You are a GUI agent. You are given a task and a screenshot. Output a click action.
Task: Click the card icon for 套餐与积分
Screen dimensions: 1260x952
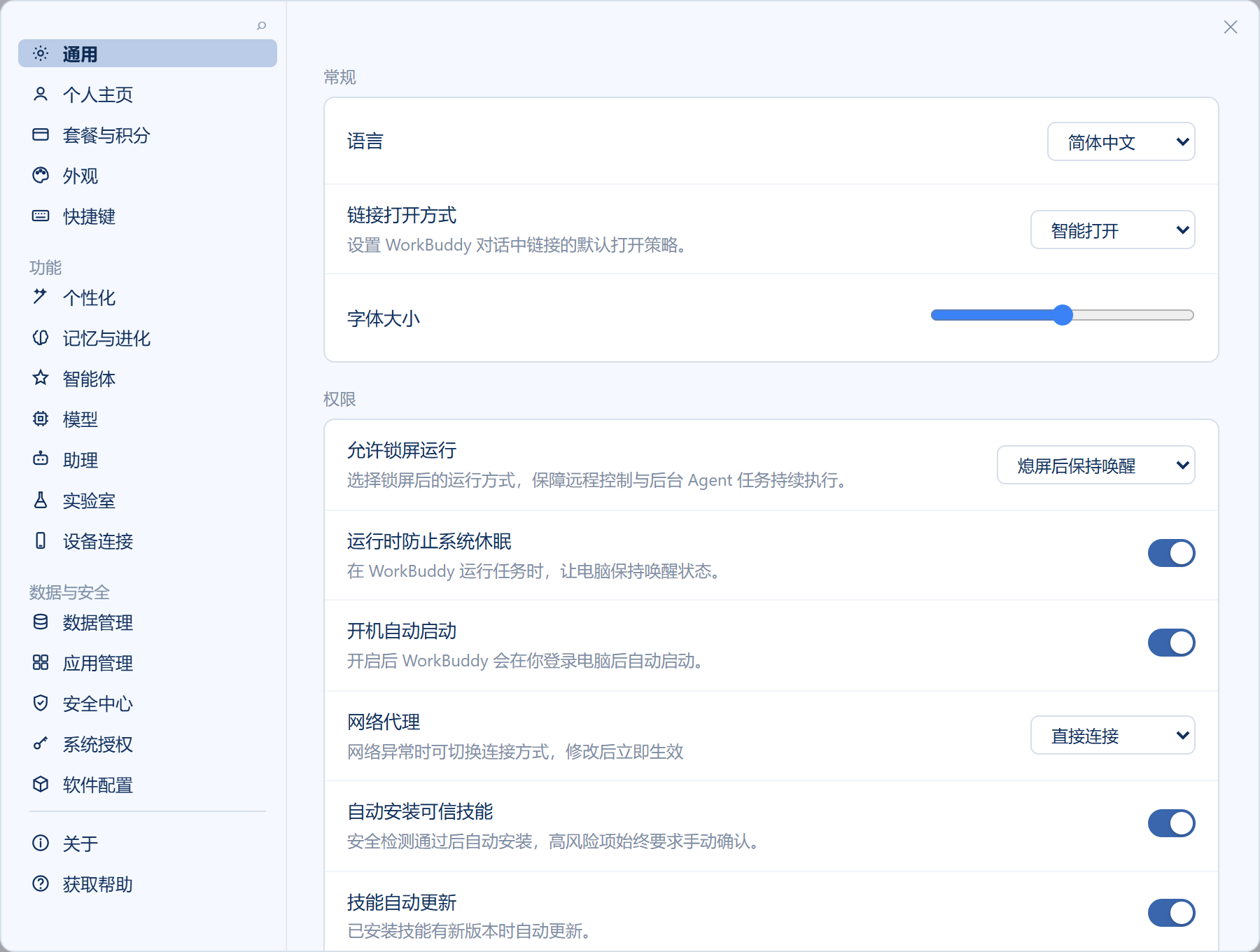[x=41, y=135]
